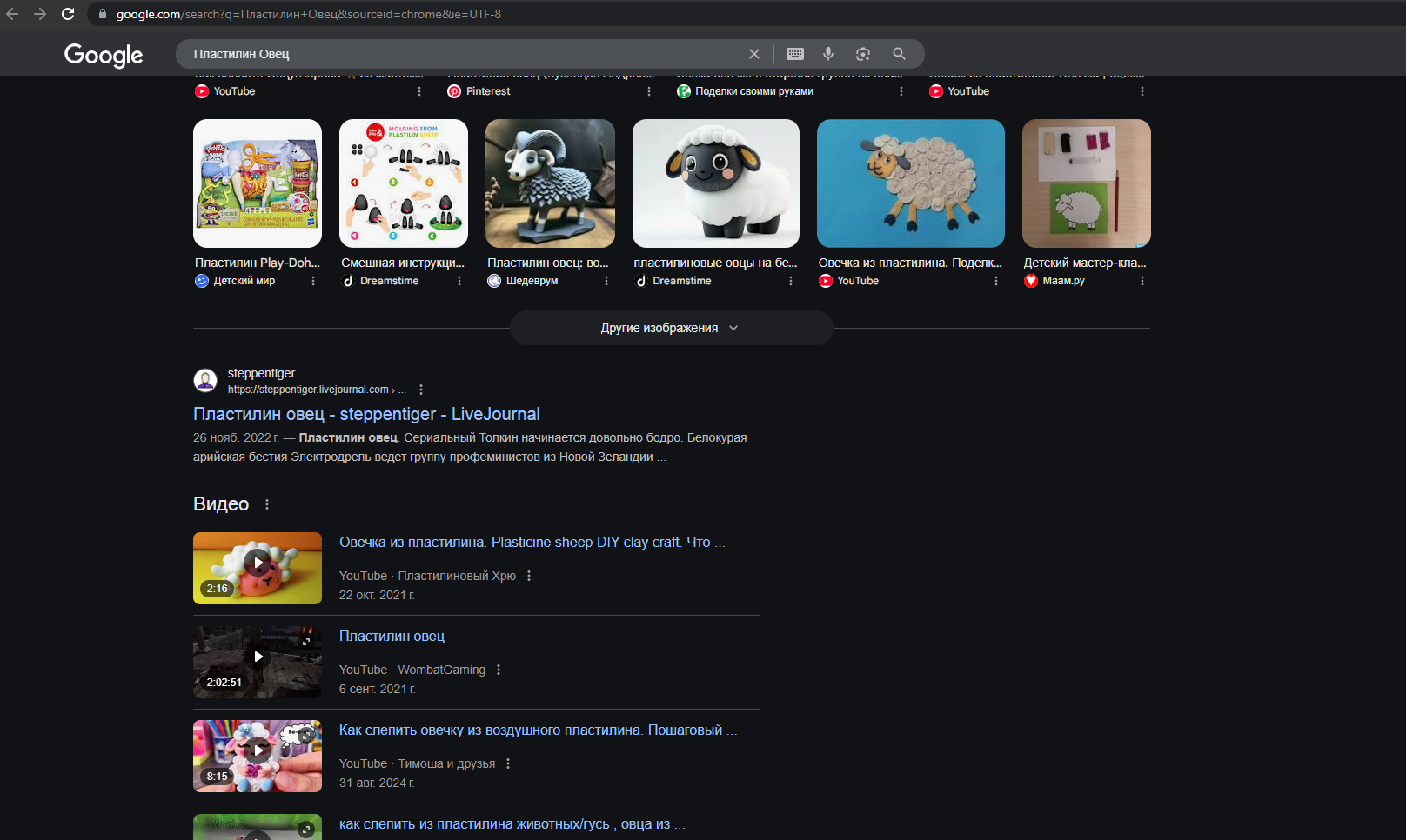Click the Шедеврум source icon

coord(494,281)
